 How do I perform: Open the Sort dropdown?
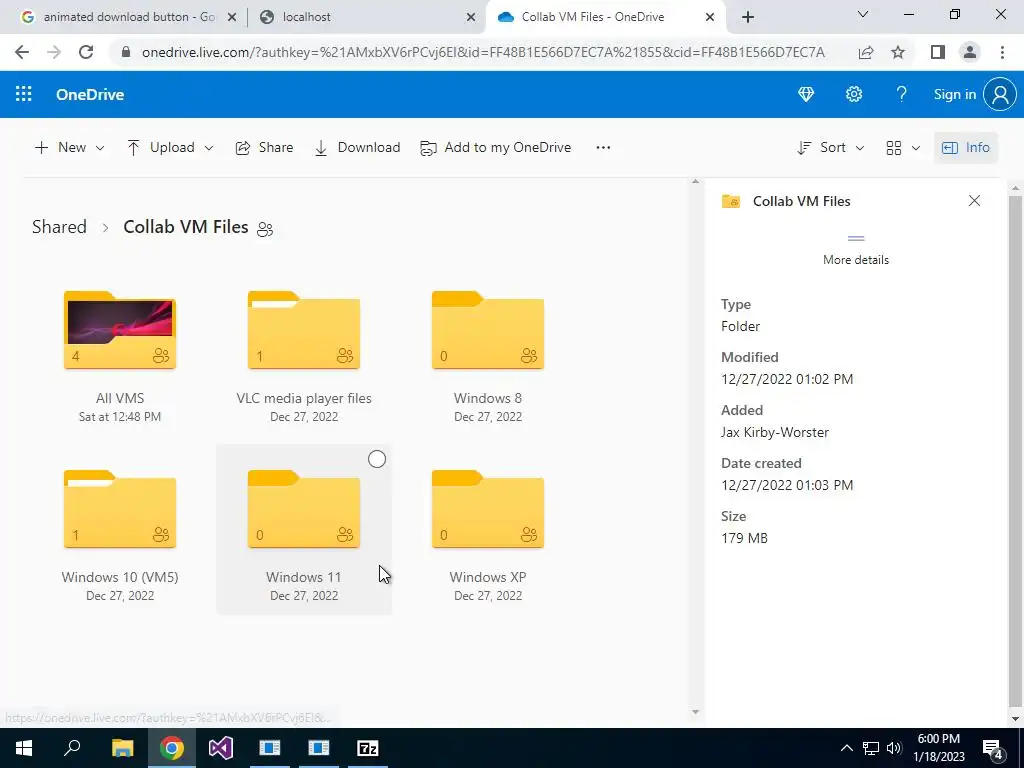click(831, 148)
